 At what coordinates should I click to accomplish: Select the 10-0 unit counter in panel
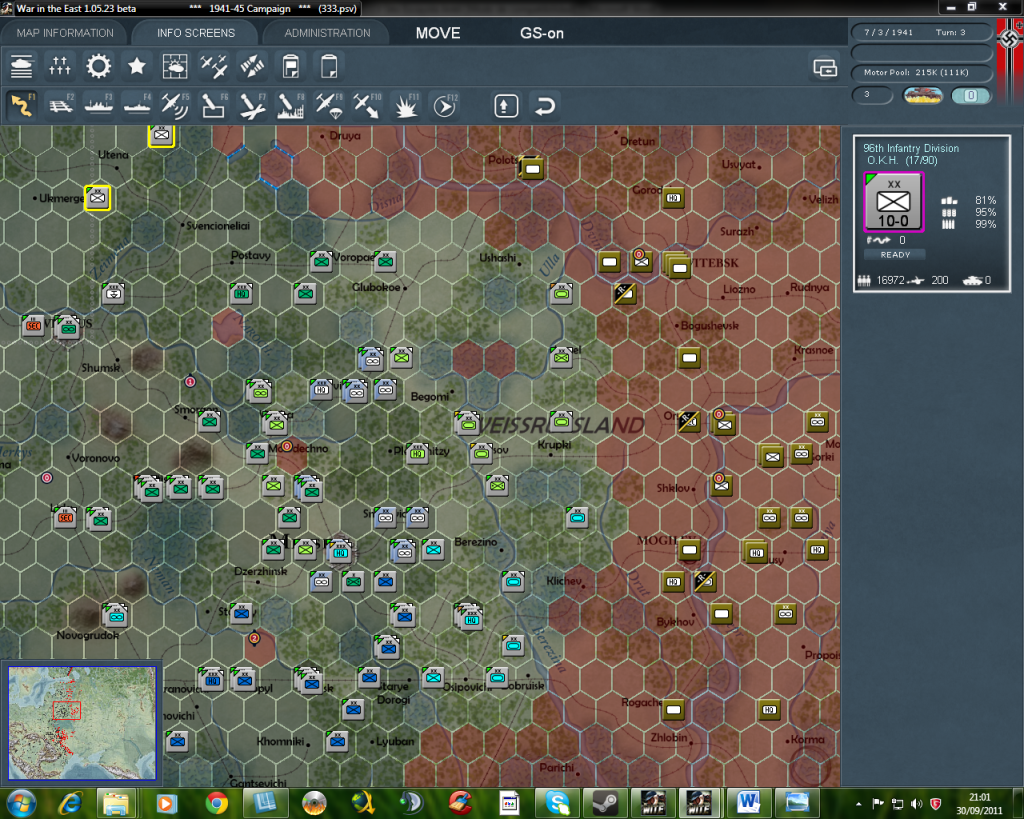[893, 202]
